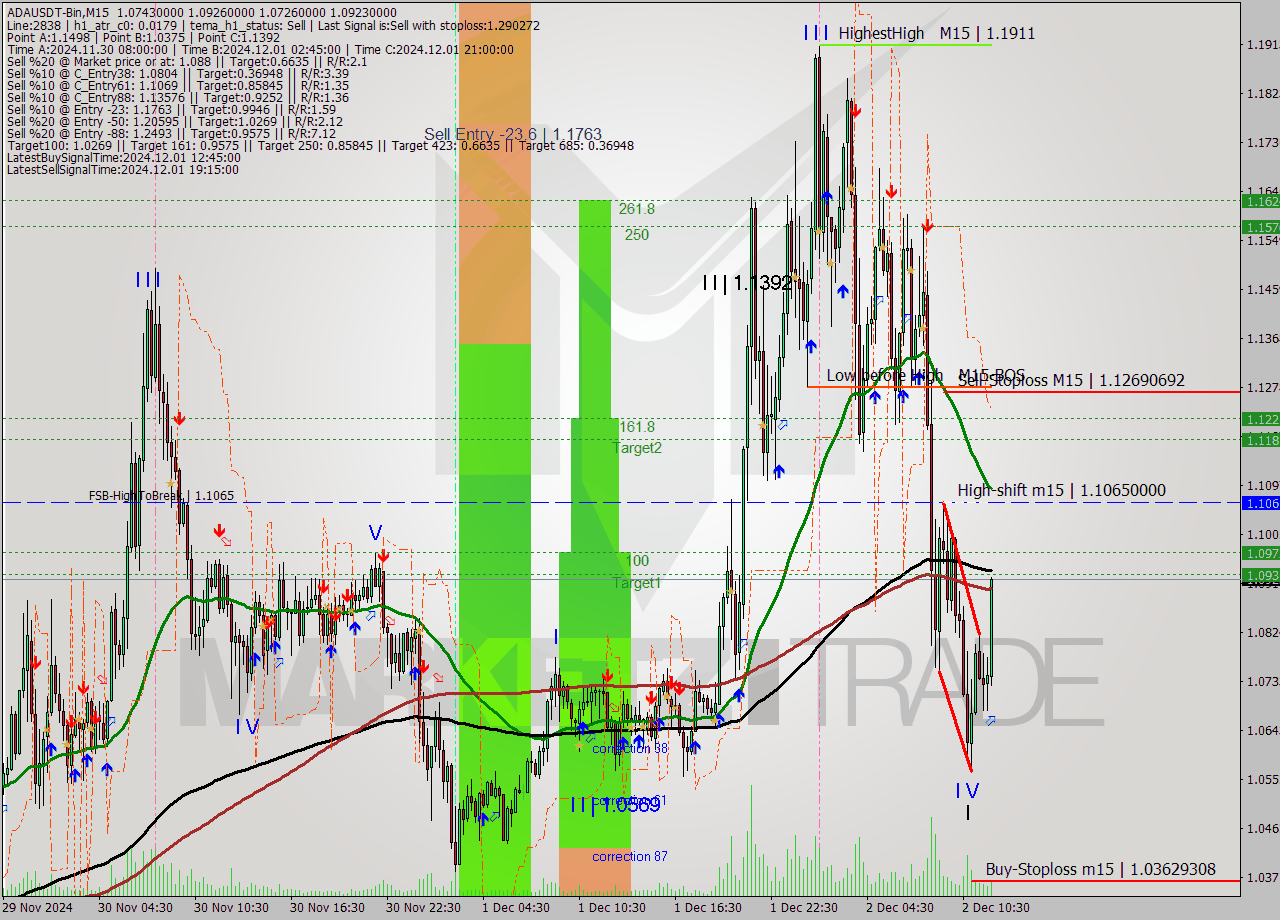Click the 1 Dec 04:30 time axis label

tap(515, 908)
